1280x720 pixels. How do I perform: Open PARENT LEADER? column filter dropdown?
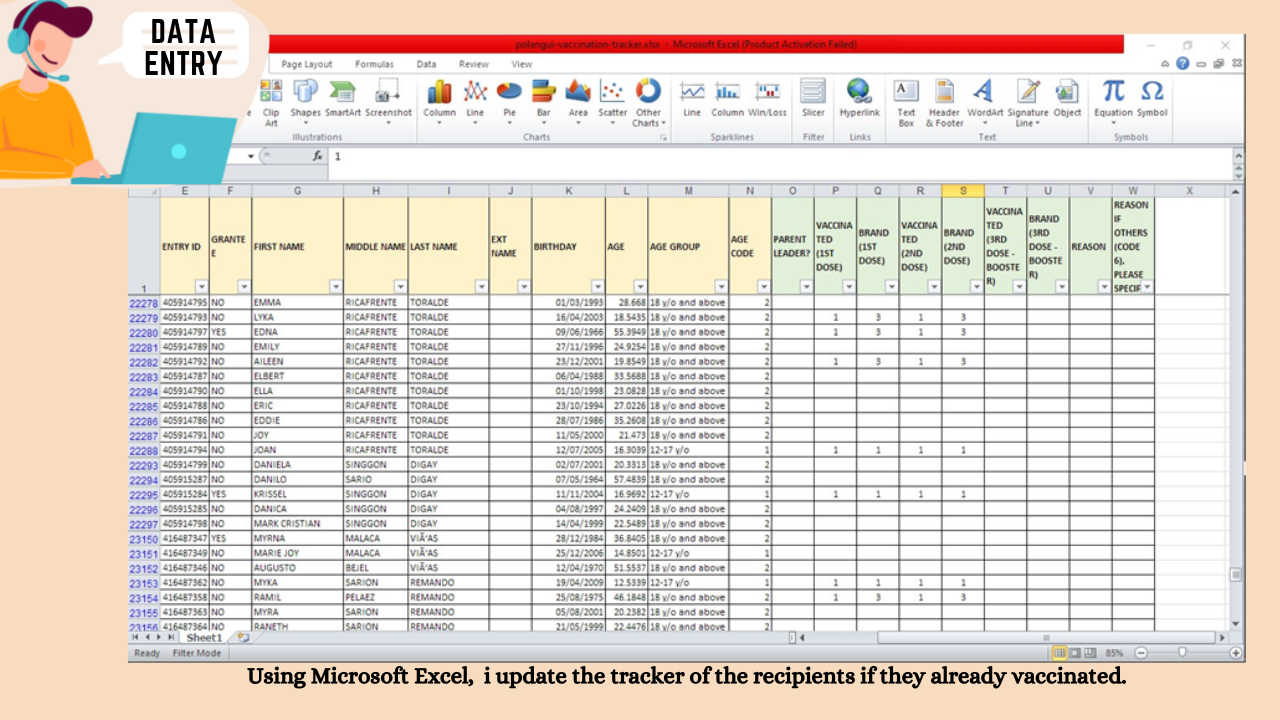(x=806, y=287)
